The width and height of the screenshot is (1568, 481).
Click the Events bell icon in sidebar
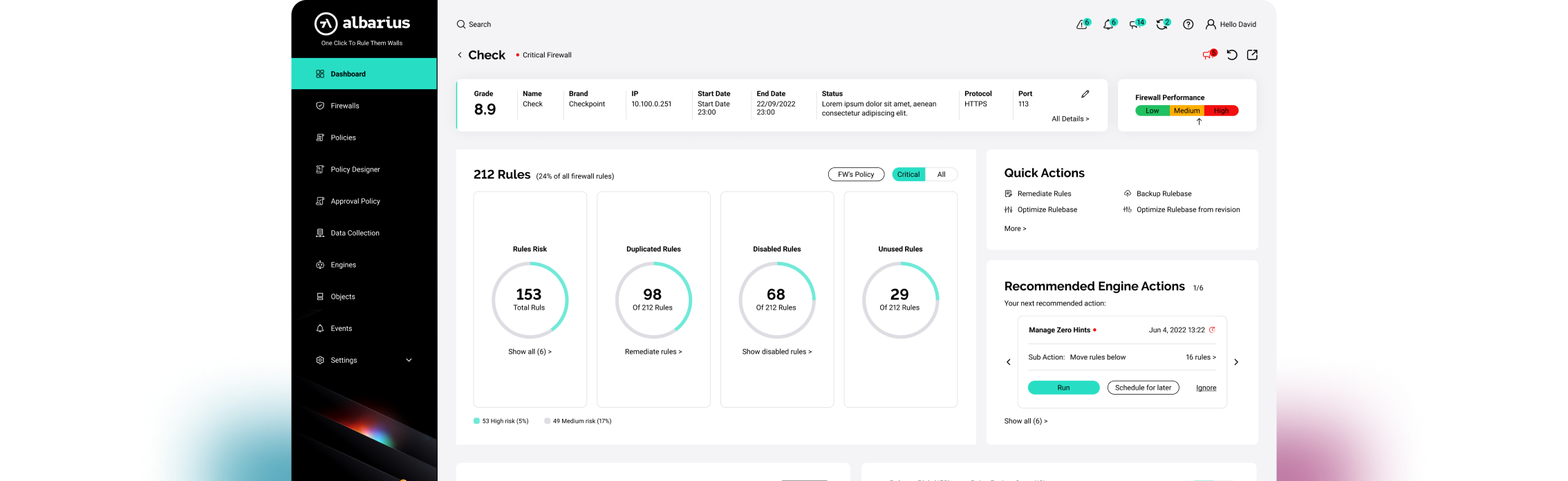coord(320,328)
